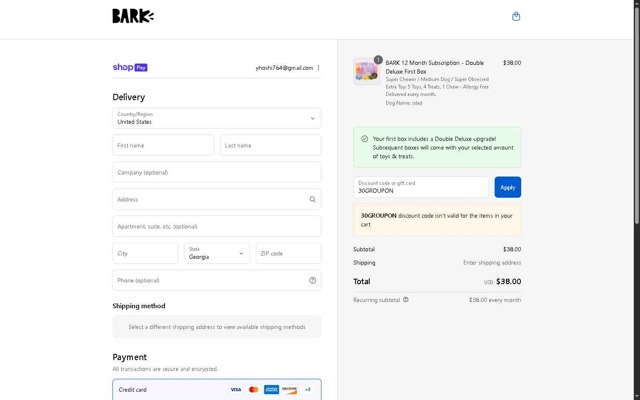Click the shipping methods placeholder message
640x400 pixels.
[x=217, y=327]
